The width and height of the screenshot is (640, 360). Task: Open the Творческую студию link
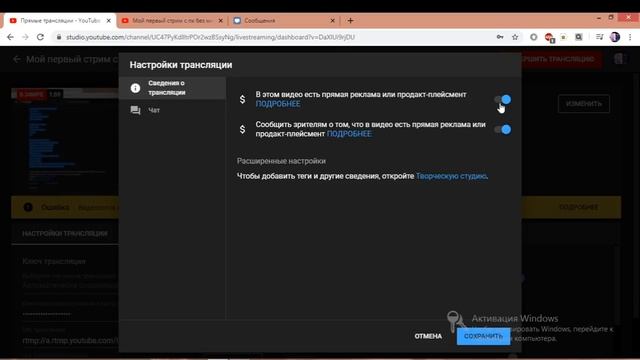(451, 176)
